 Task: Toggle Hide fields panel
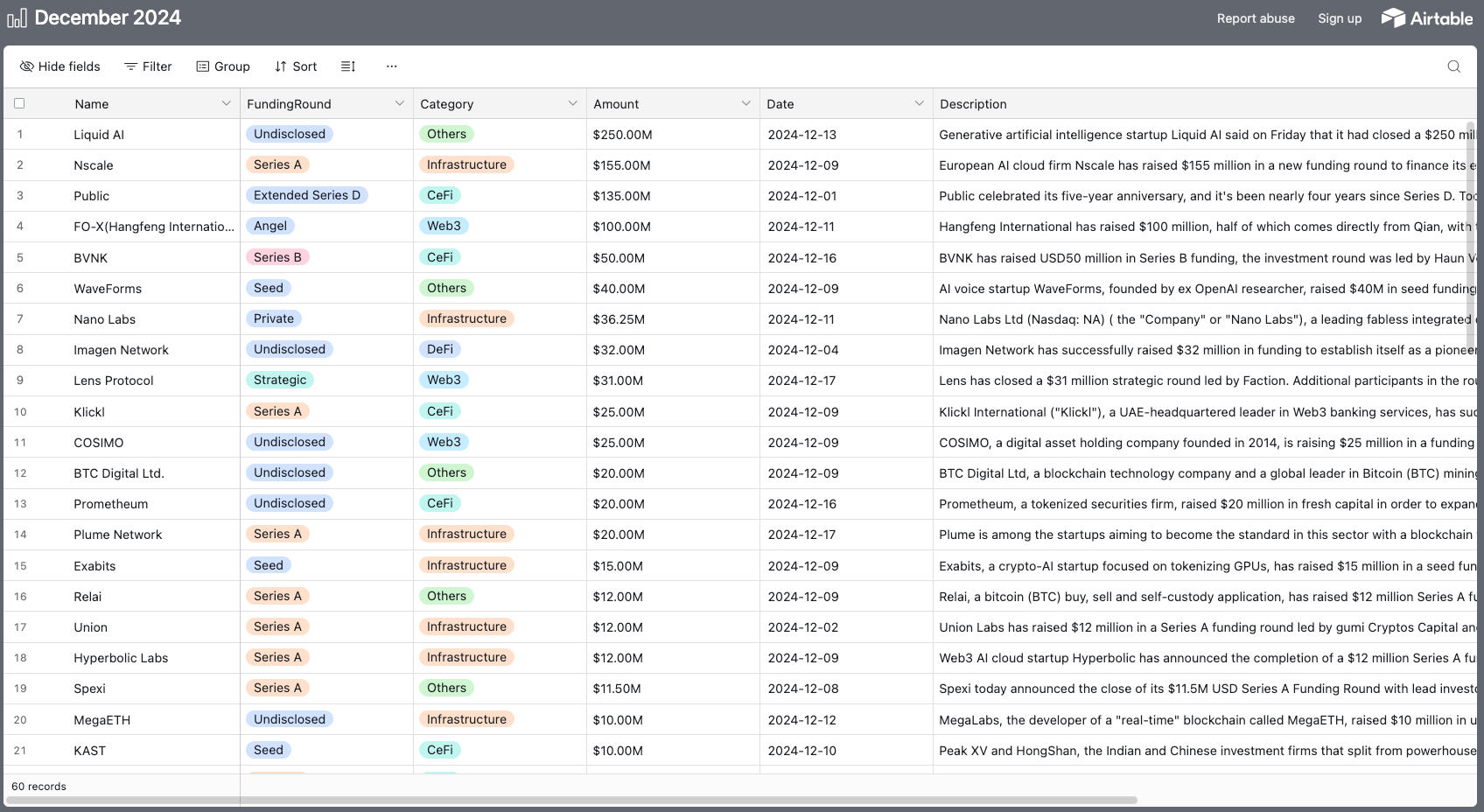pyautogui.click(x=59, y=66)
